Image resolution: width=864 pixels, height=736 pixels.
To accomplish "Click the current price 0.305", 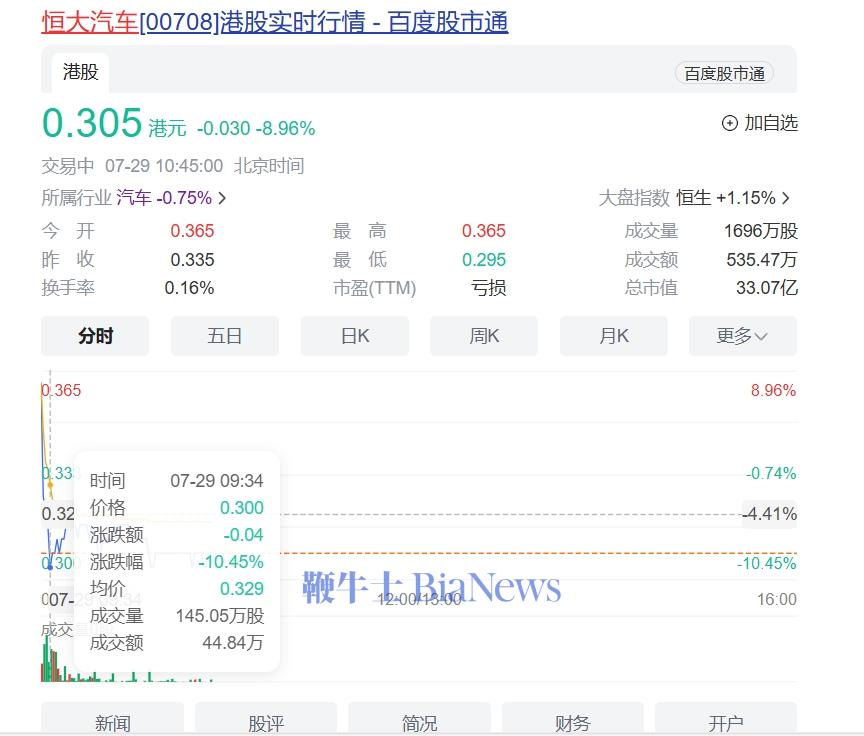I will (x=92, y=122).
